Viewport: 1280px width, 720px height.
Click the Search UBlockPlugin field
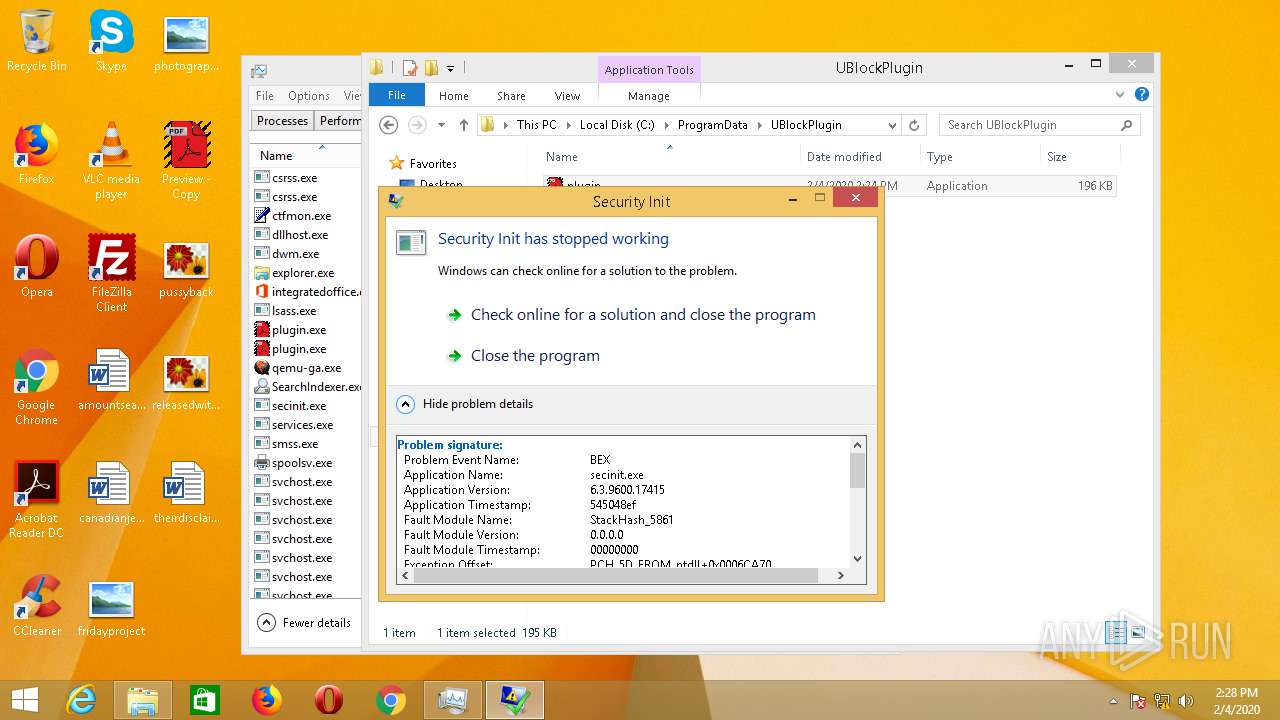pyautogui.click(x=1039, y=125)
